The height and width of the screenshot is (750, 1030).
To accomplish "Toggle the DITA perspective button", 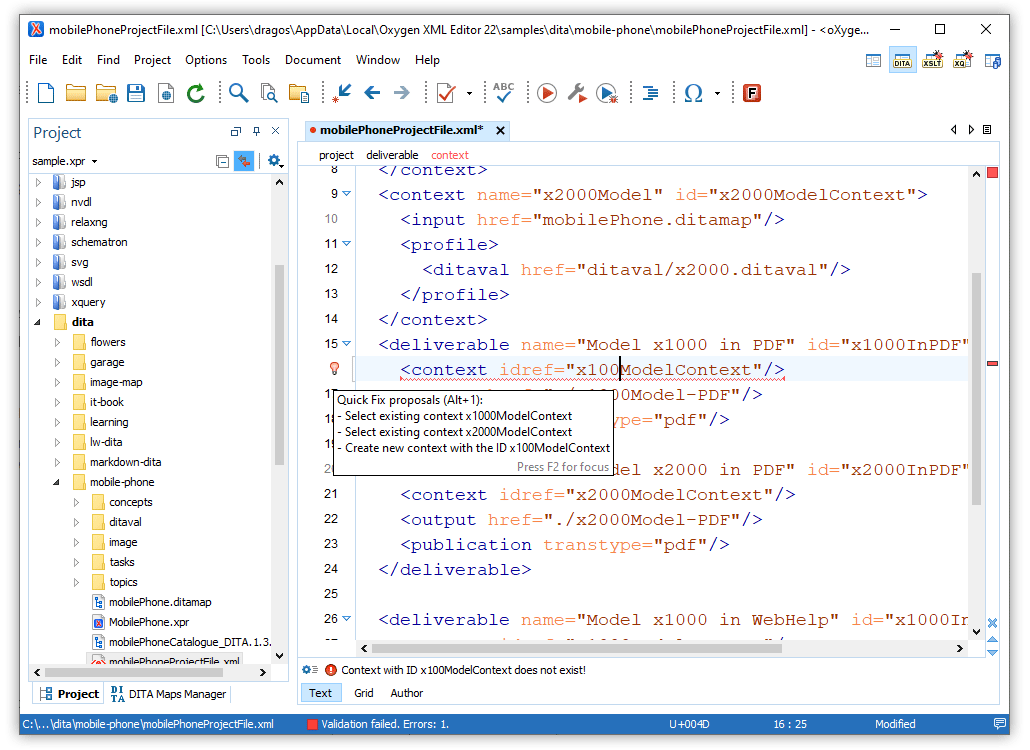I will tap(902, 60).
